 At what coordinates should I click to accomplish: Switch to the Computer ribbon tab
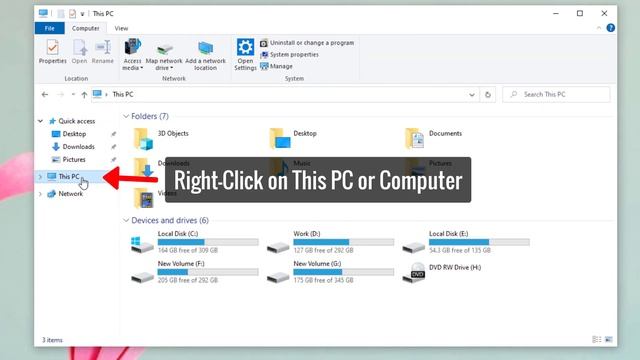click(85, 28)
